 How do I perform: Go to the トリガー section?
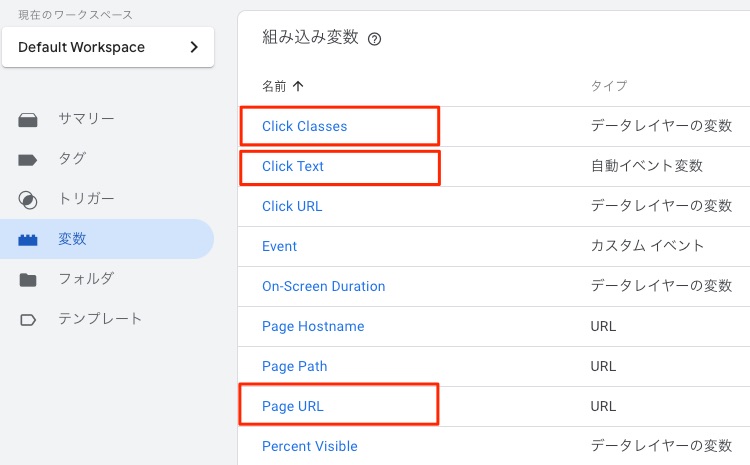pos(86,199)
